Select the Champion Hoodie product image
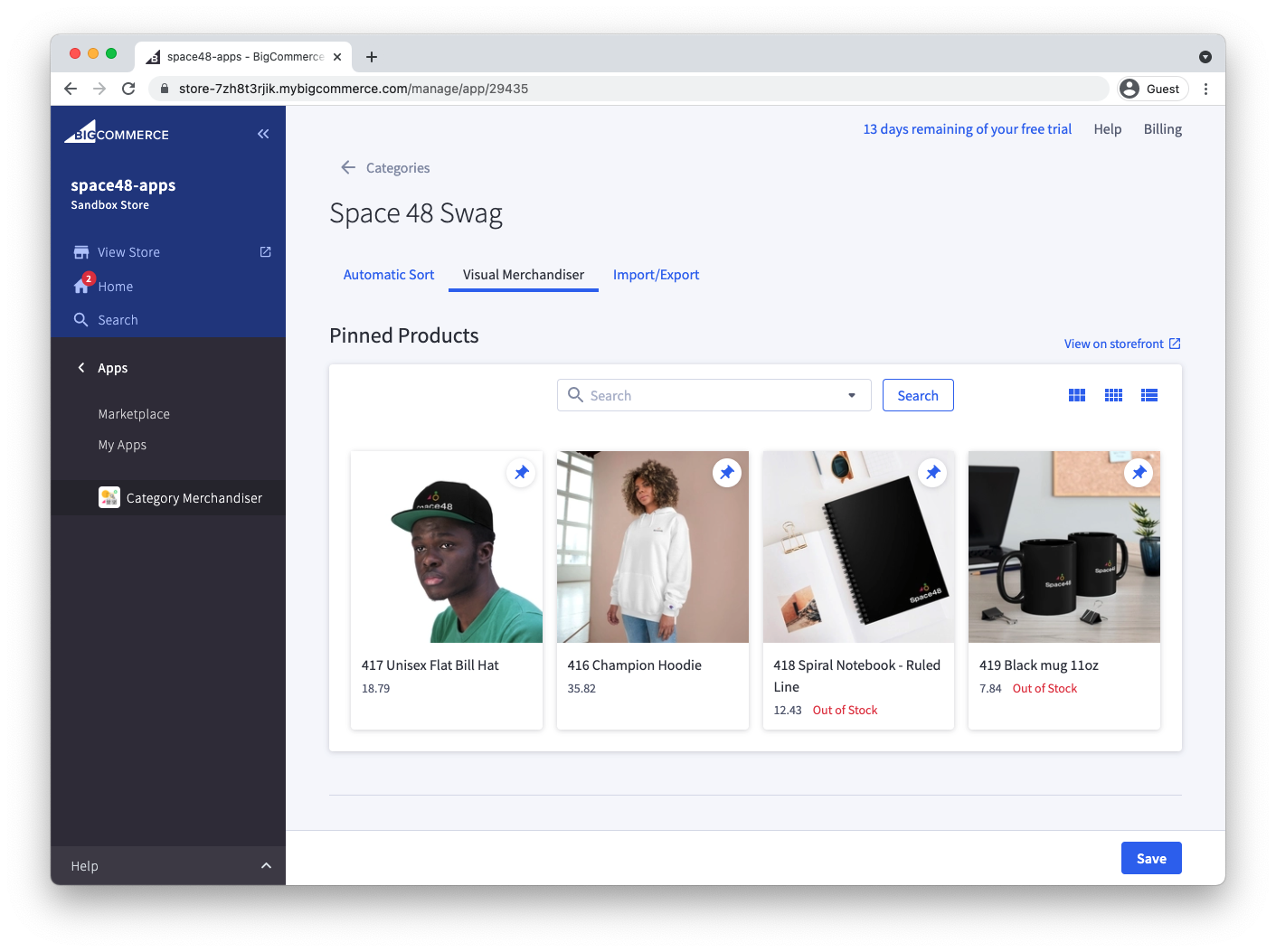The image size is (1276, 952). pyautogui.click(x=652, y=547)
